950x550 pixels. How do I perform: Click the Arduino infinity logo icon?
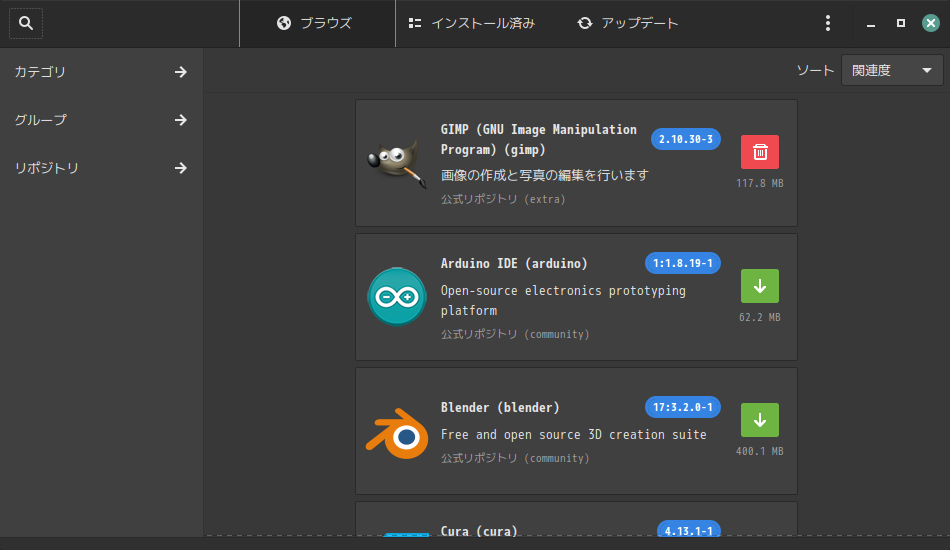(397, 297)
